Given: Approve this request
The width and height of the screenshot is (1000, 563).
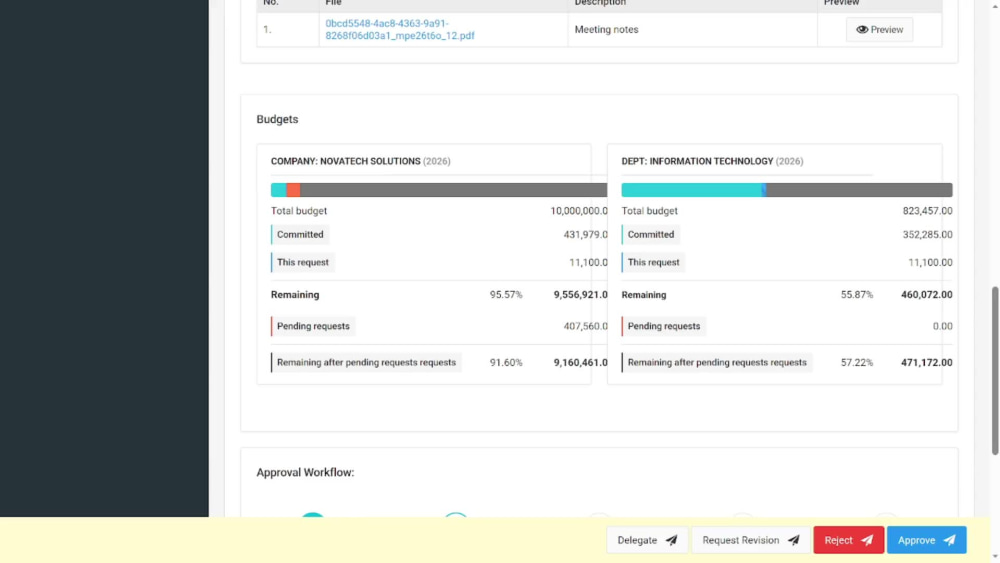Looking at the screenshot, I should [x=926, y=540].
